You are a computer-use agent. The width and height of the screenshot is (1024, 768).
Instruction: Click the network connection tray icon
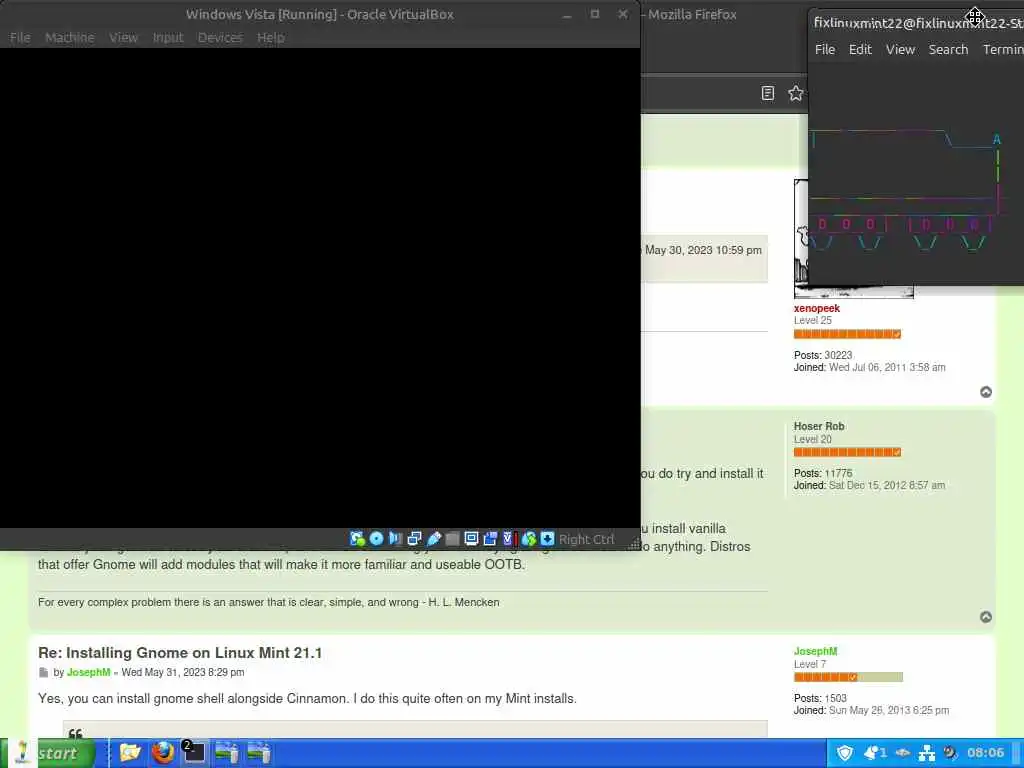927,753
